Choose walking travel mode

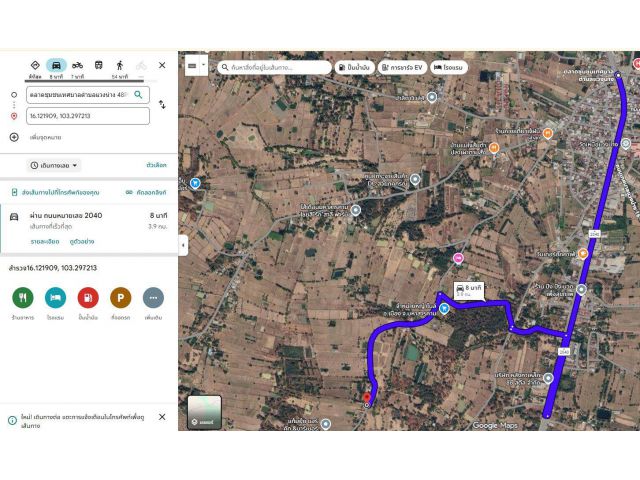click(120, 65)
